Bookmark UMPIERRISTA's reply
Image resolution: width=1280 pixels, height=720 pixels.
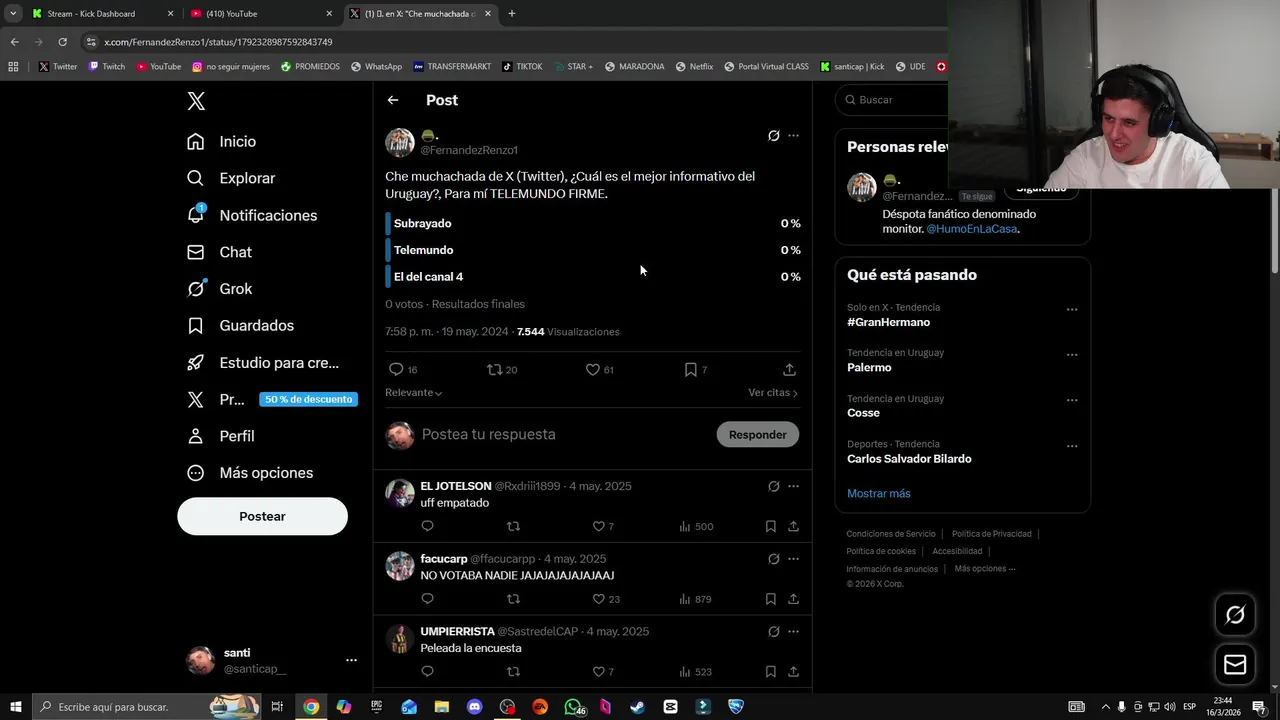click(x=770, y=672)
